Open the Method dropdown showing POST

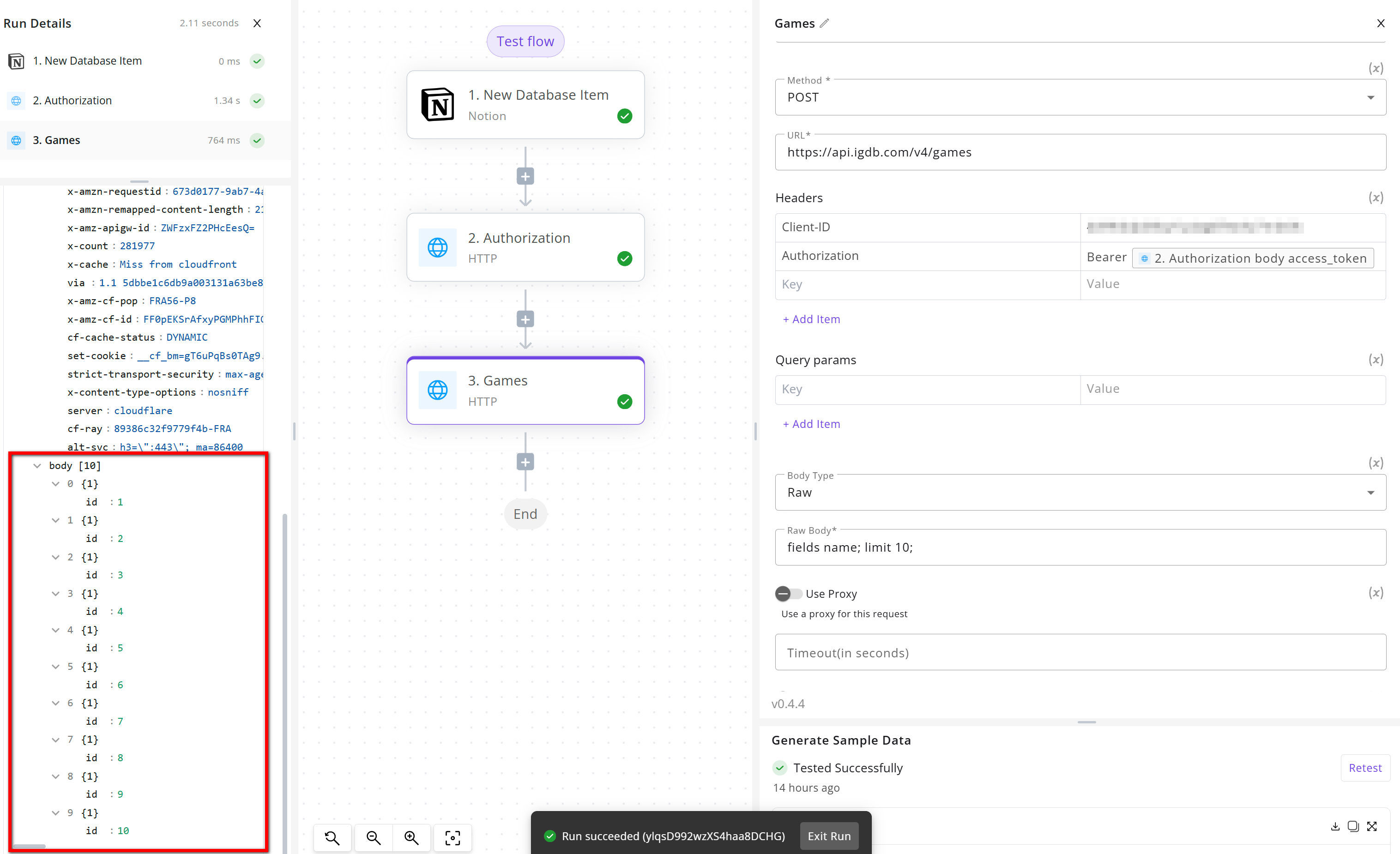(1080, 97)
